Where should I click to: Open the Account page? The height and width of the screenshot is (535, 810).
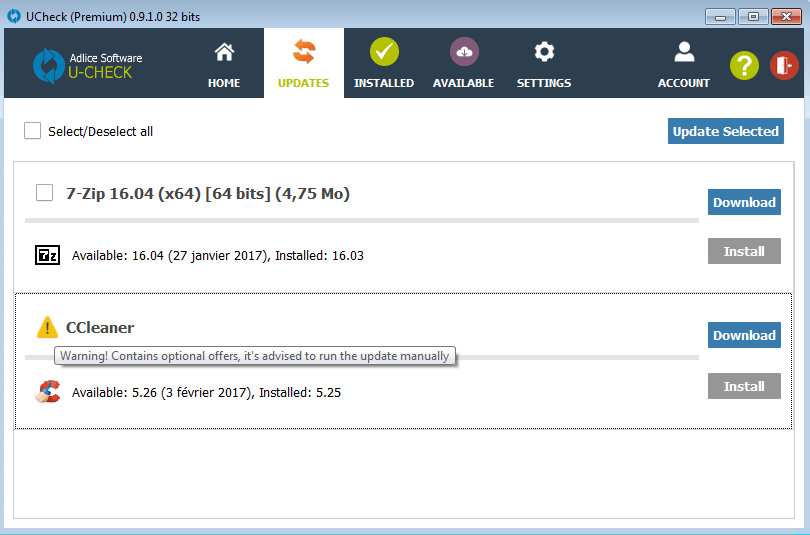(x=684, y=65)
